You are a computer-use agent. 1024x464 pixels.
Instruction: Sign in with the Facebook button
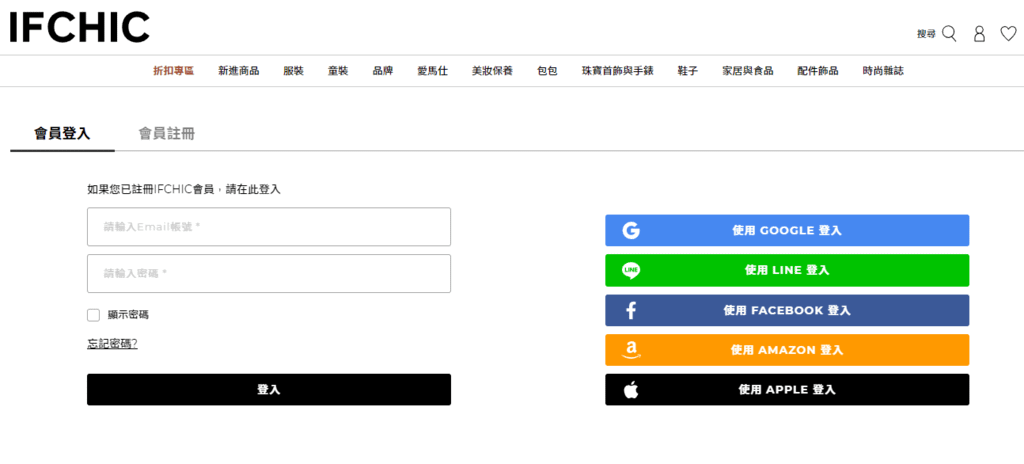point(787,310)
